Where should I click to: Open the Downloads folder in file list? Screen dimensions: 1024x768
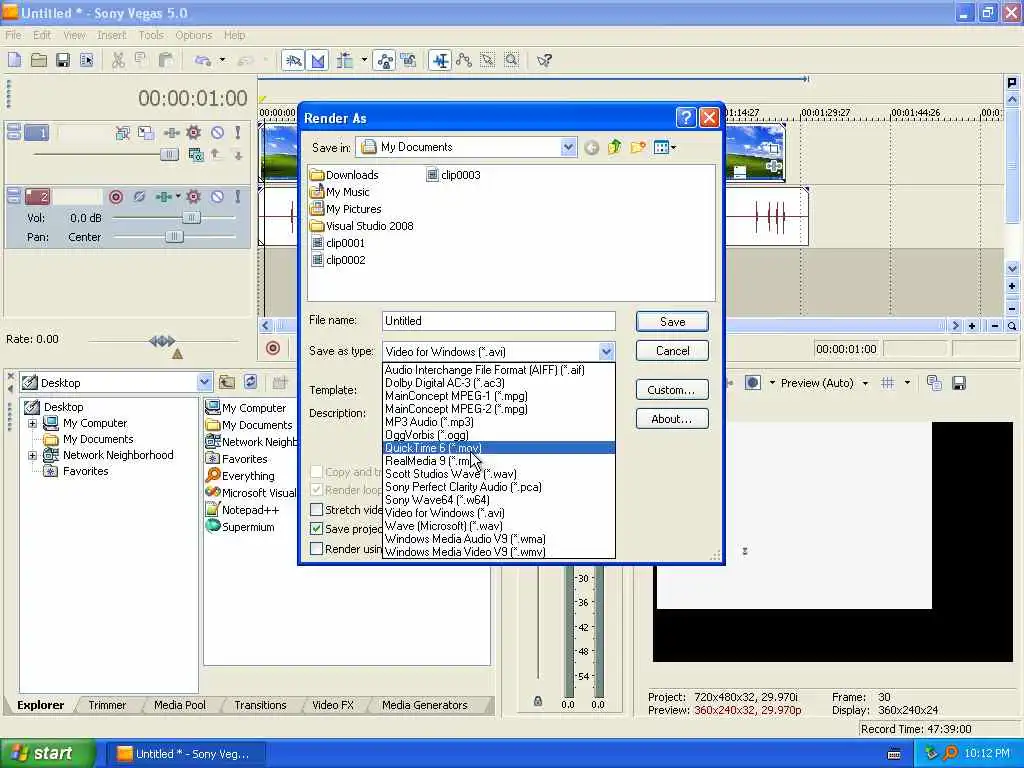coord(344,175)
